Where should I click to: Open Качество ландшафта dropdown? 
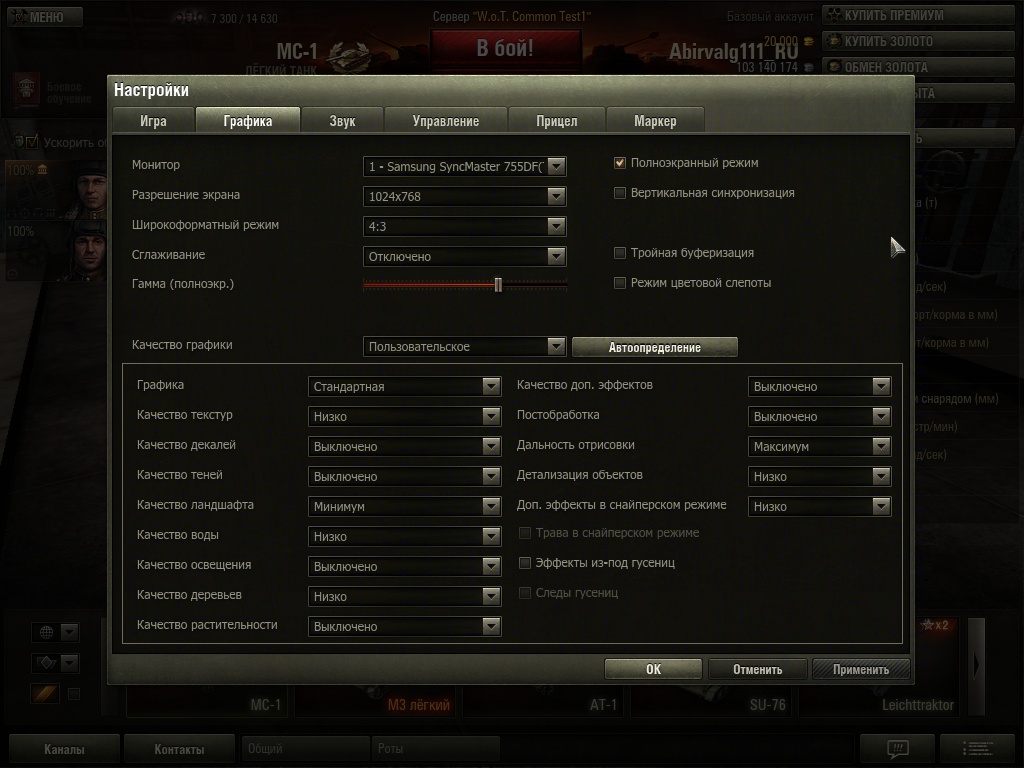click(x=404, y=507)
